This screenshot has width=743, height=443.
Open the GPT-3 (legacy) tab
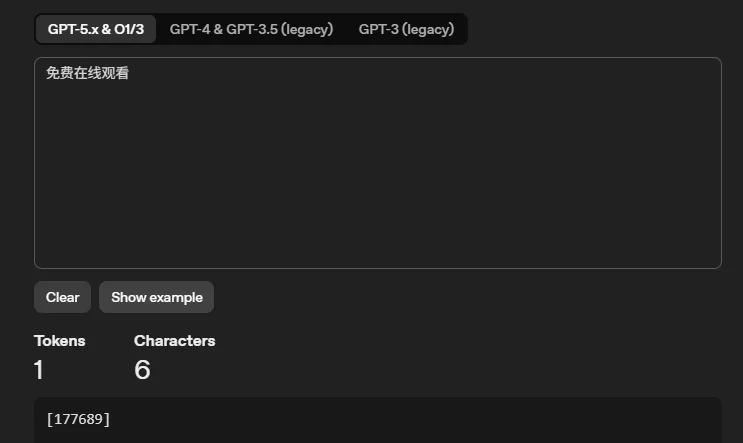(406, 29)
